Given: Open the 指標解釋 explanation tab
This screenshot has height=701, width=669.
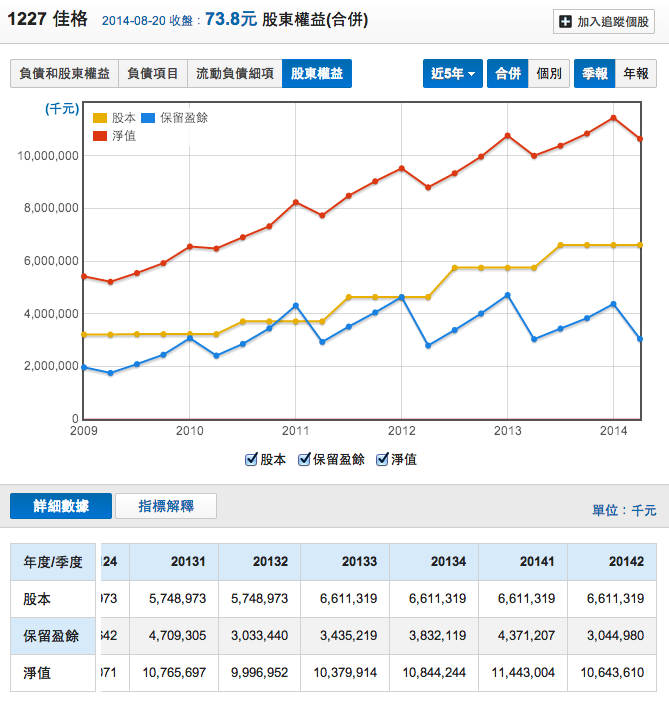Looking at the screenshot, I should [x=166, y=506].
